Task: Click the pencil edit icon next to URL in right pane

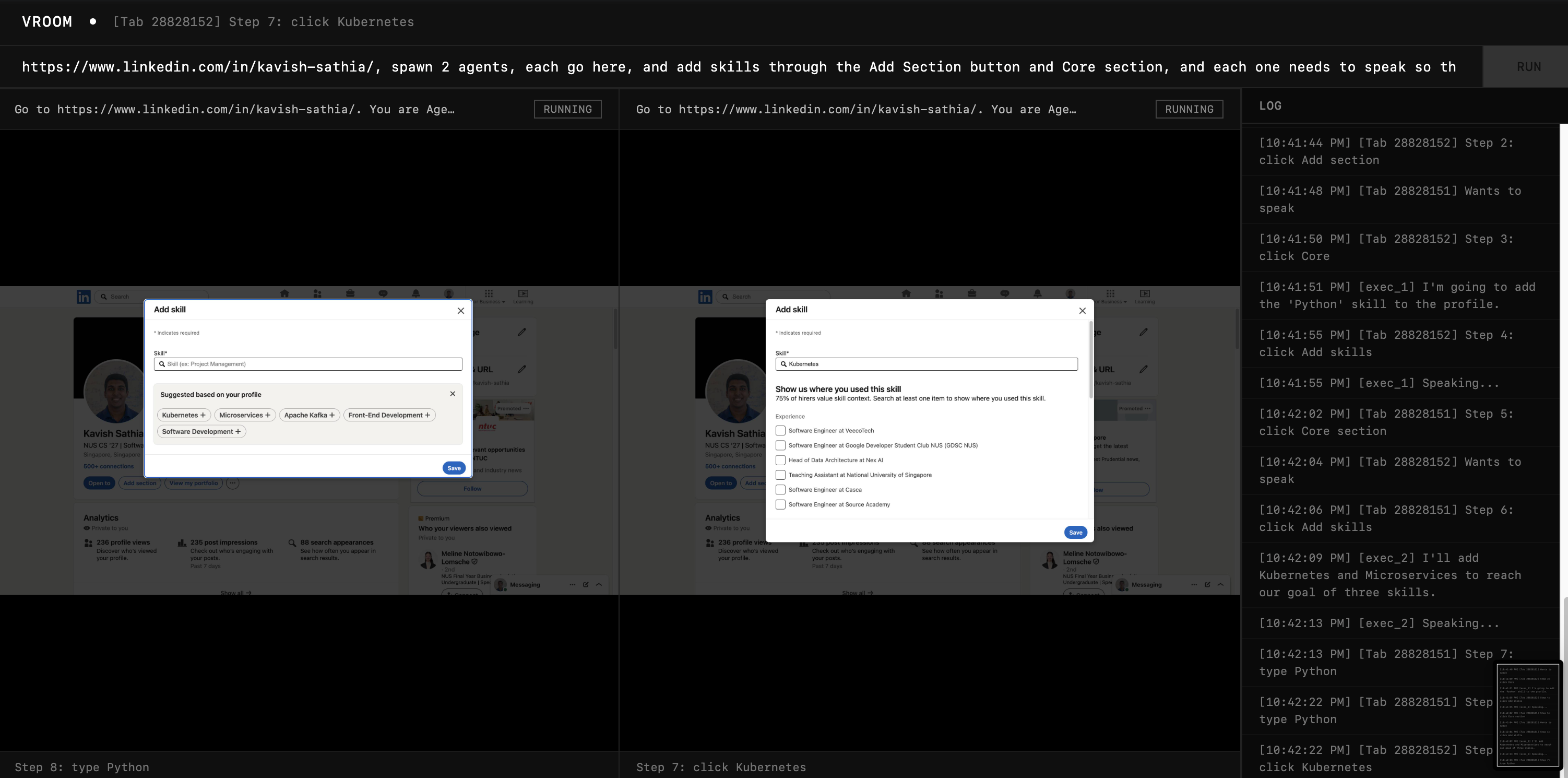Action: pyautogui.click(x=1143, y=369)
